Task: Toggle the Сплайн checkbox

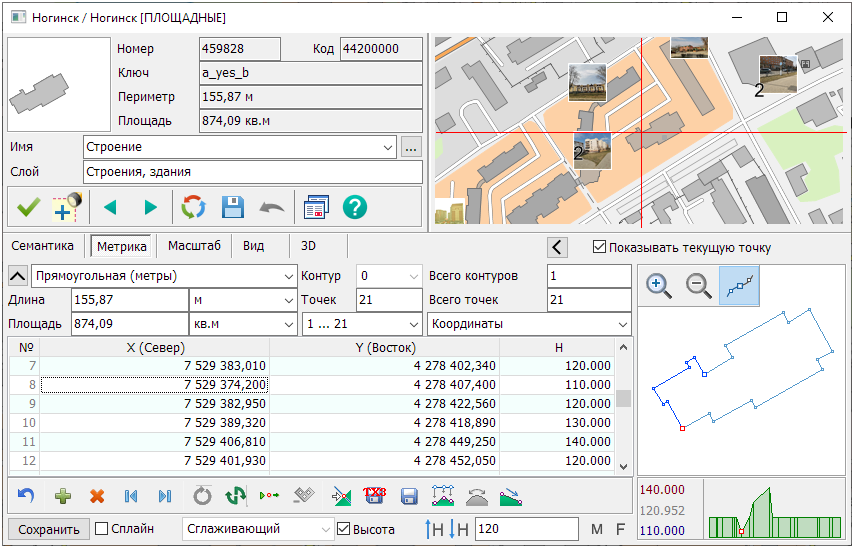Action: coord(102,529)
